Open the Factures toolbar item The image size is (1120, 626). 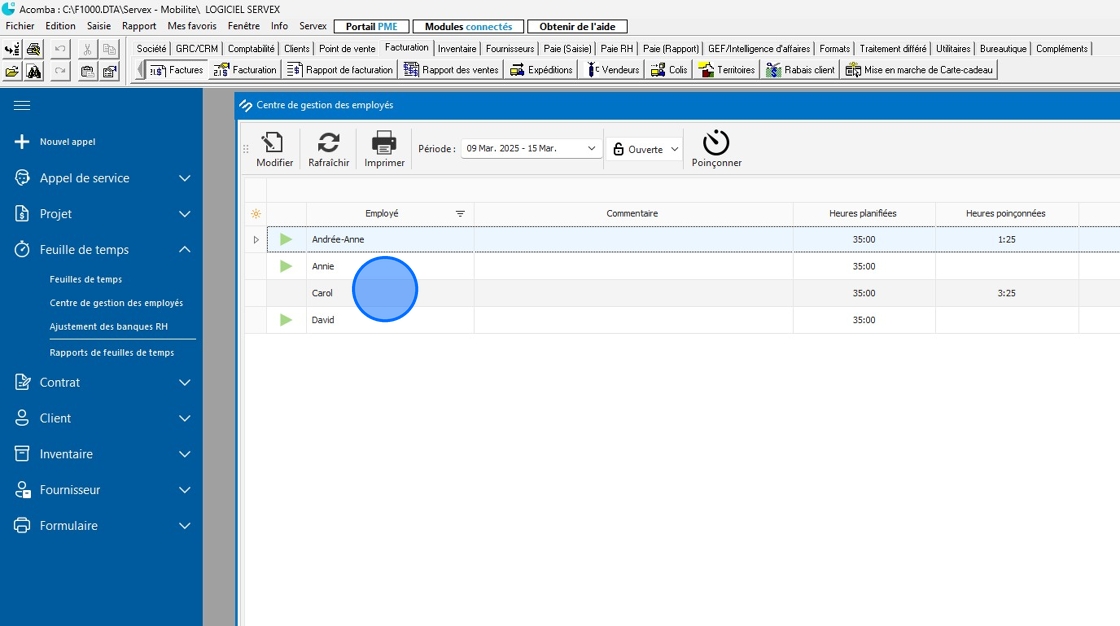(176, 70)
